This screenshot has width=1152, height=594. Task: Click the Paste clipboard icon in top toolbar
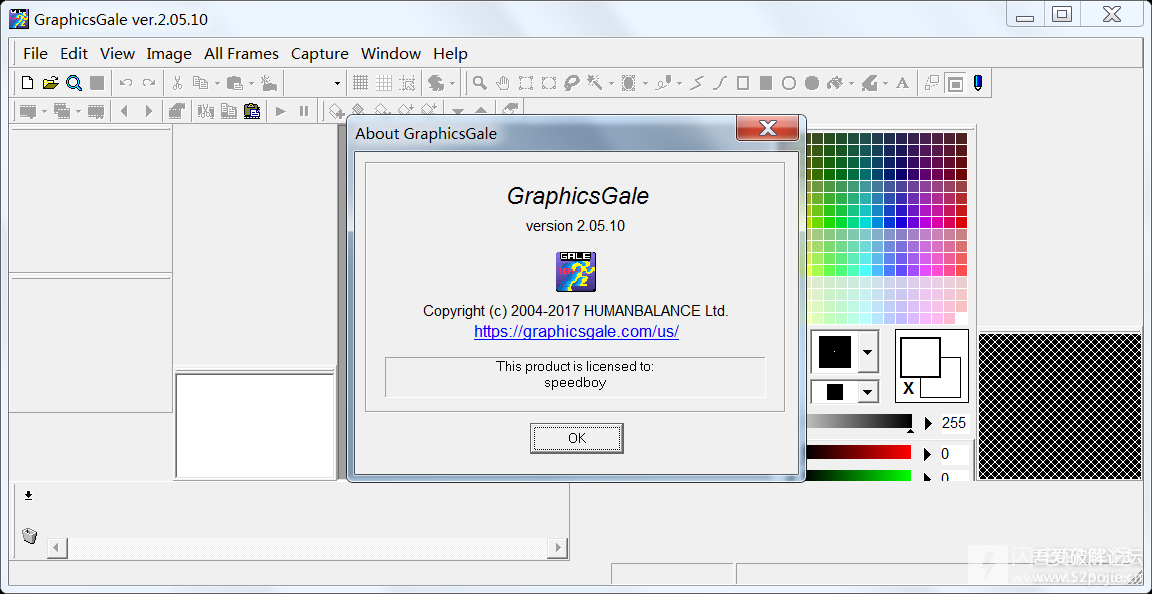tap(234, 83)
